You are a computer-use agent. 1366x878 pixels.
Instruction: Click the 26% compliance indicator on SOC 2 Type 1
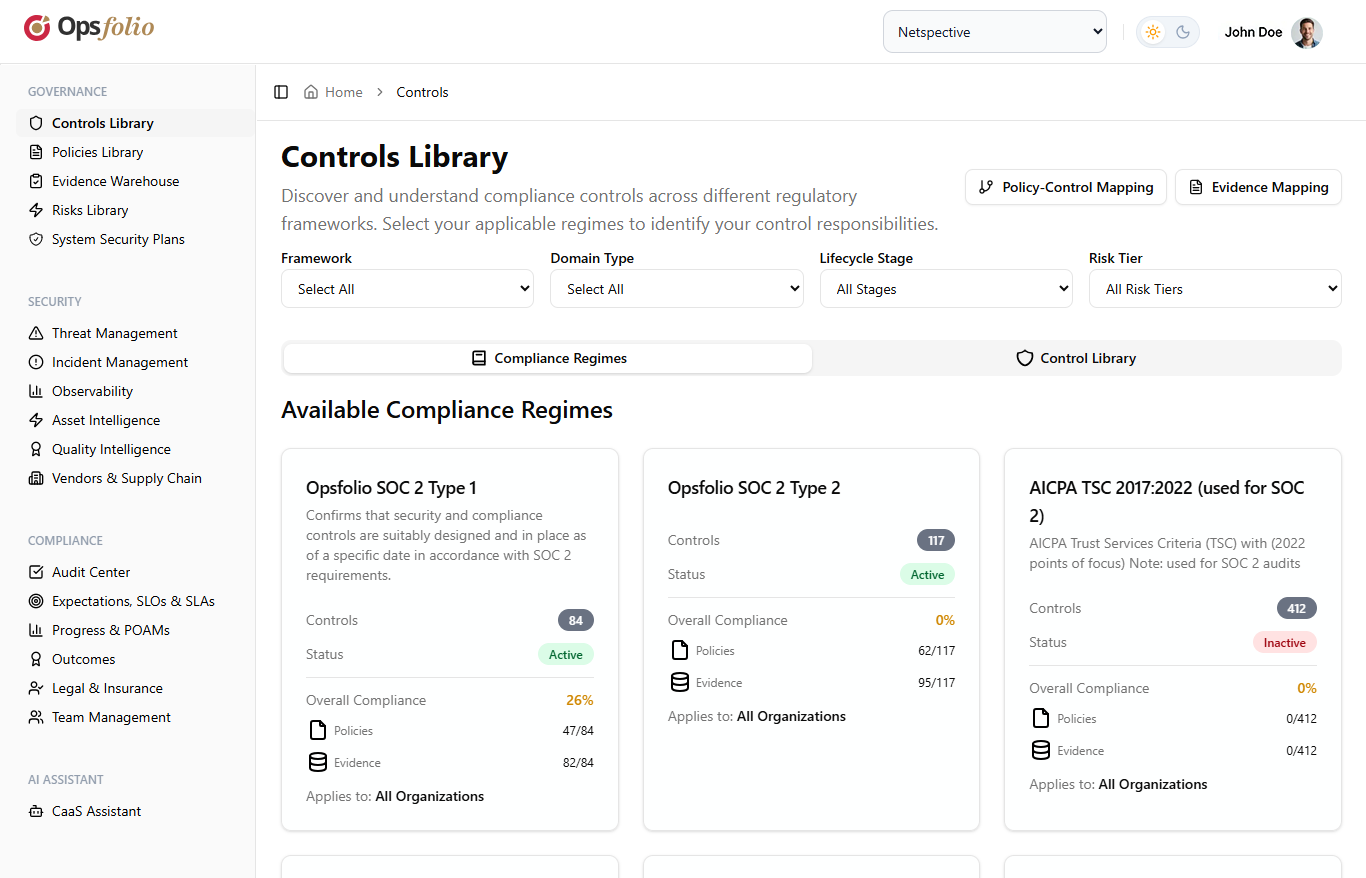click(x=579, y=700)
